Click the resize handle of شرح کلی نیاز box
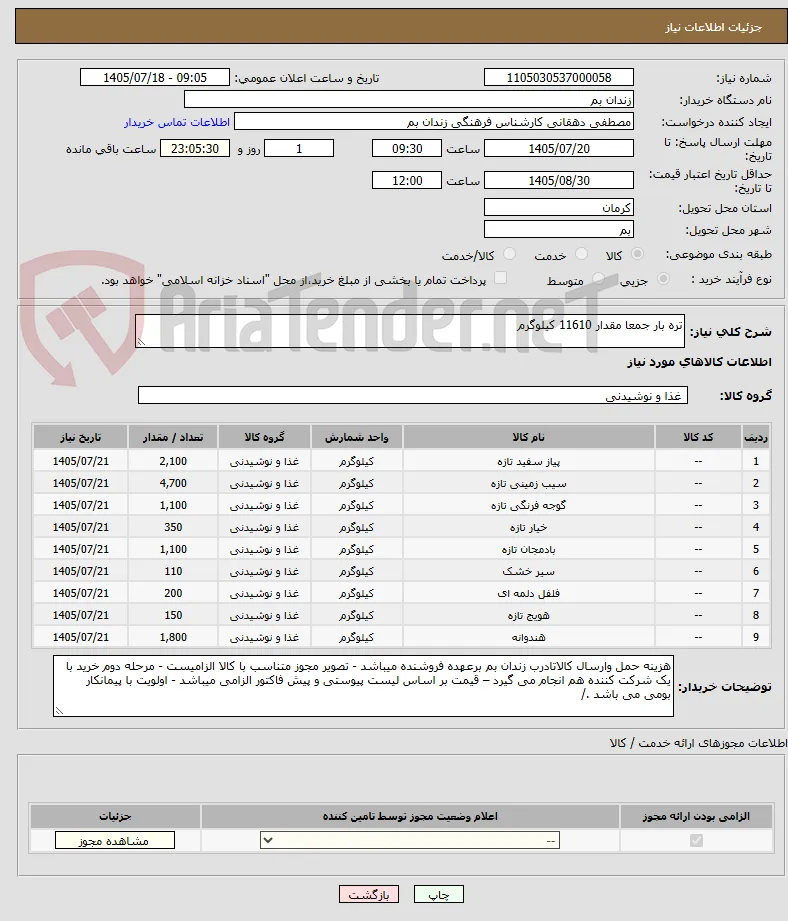 [141, 342]
